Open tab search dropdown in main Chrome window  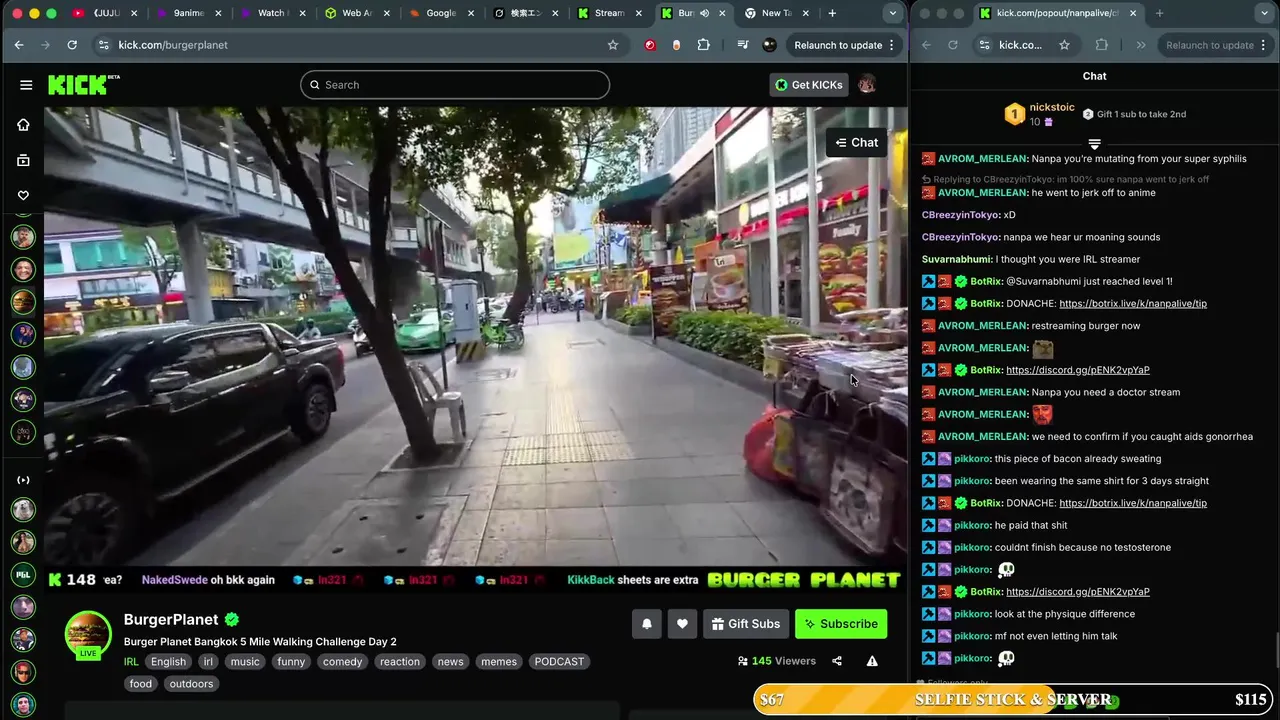[892, 13]
